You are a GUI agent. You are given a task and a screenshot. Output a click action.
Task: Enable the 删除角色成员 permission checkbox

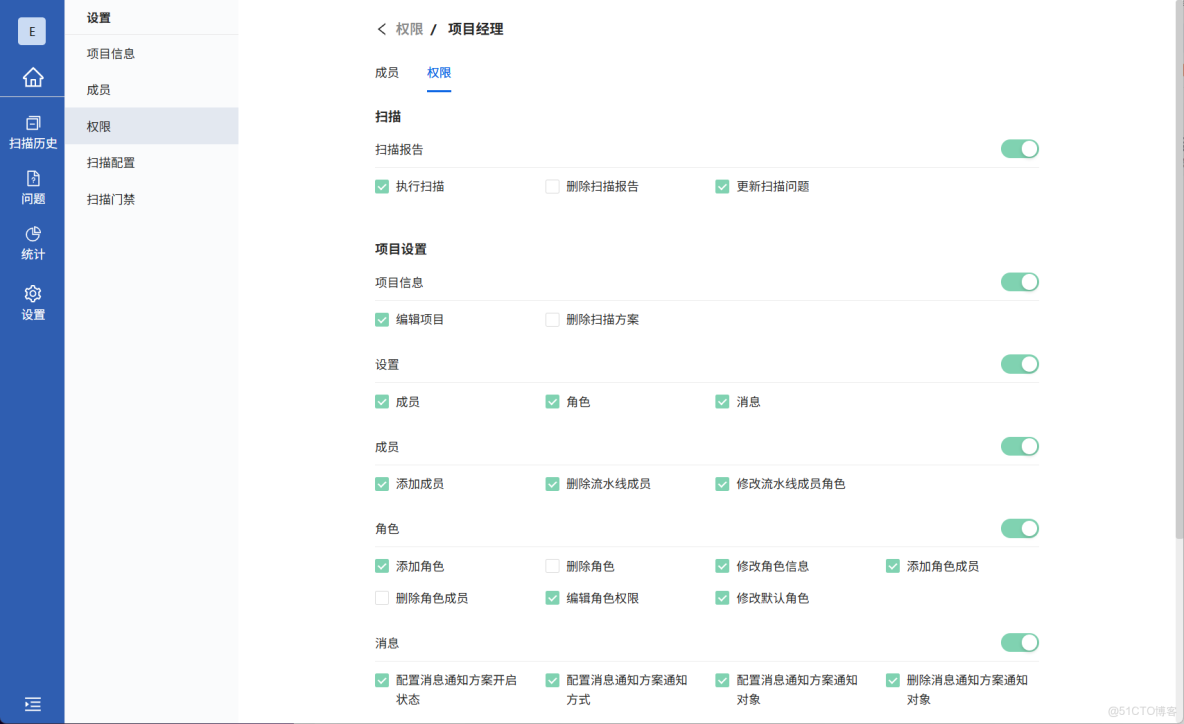click(x=381, y=600)
